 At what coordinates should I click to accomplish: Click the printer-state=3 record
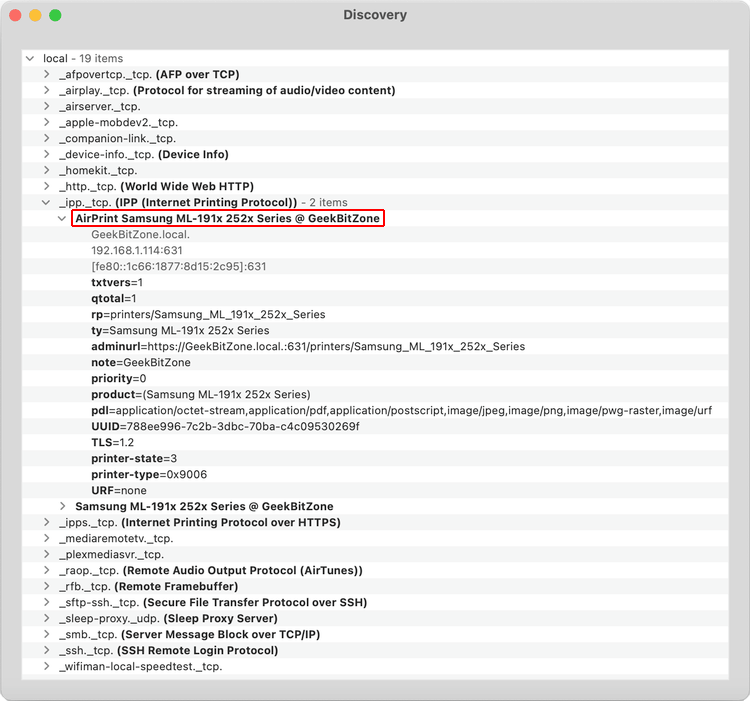coord(134,459)
